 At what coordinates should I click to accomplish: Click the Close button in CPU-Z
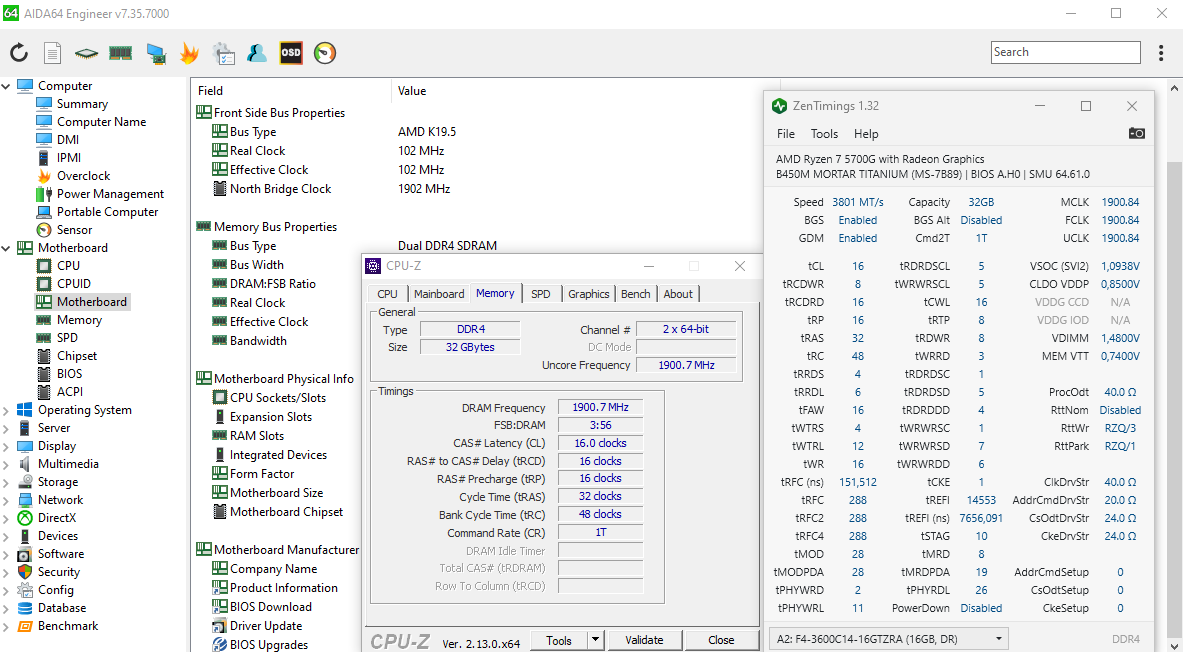click(721, 640)
